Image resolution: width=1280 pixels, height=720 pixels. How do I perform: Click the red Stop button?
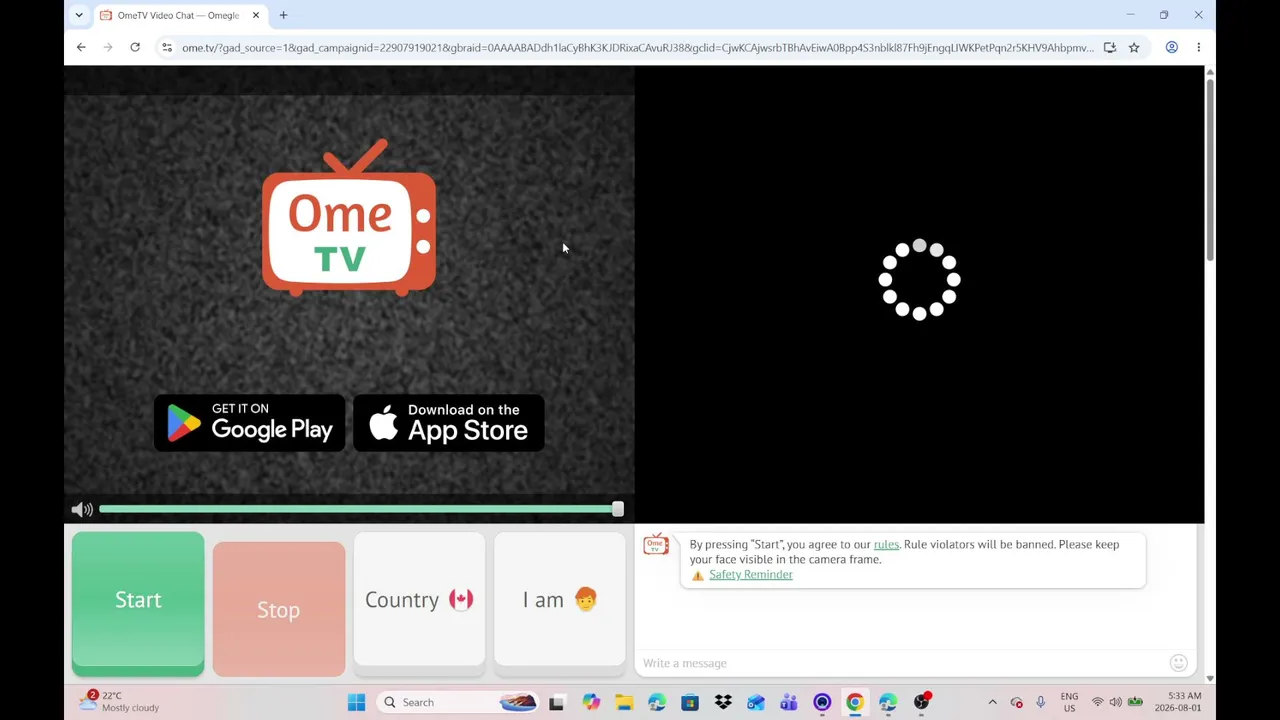279,609
